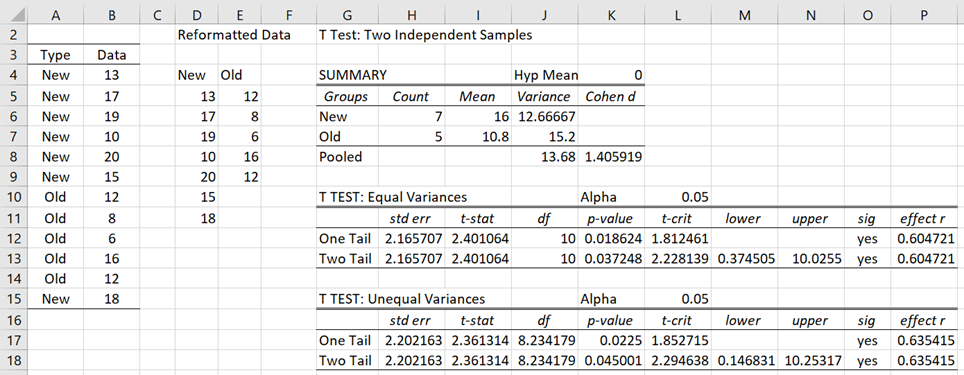Screen dimensions: 964x375
Task: Select the 'Count' header cell
Action: (411, 96)
